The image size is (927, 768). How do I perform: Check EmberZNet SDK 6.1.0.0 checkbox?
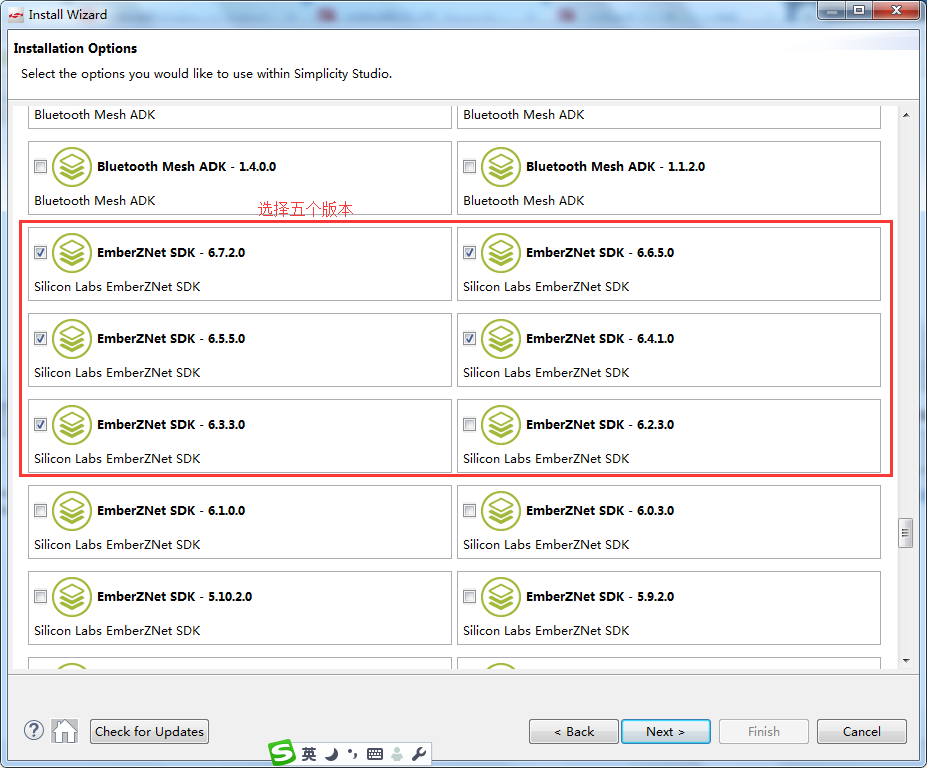(x=40, y=511)
